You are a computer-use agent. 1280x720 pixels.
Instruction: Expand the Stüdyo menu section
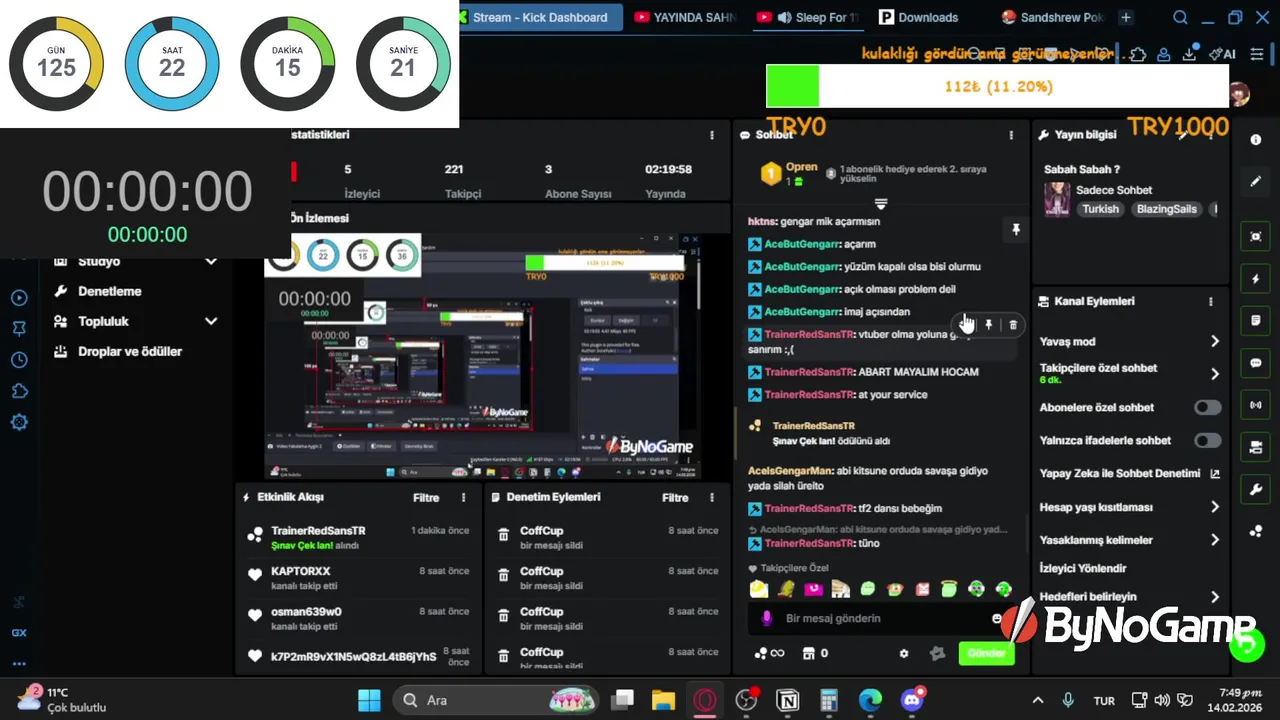[x=211, y=261]
